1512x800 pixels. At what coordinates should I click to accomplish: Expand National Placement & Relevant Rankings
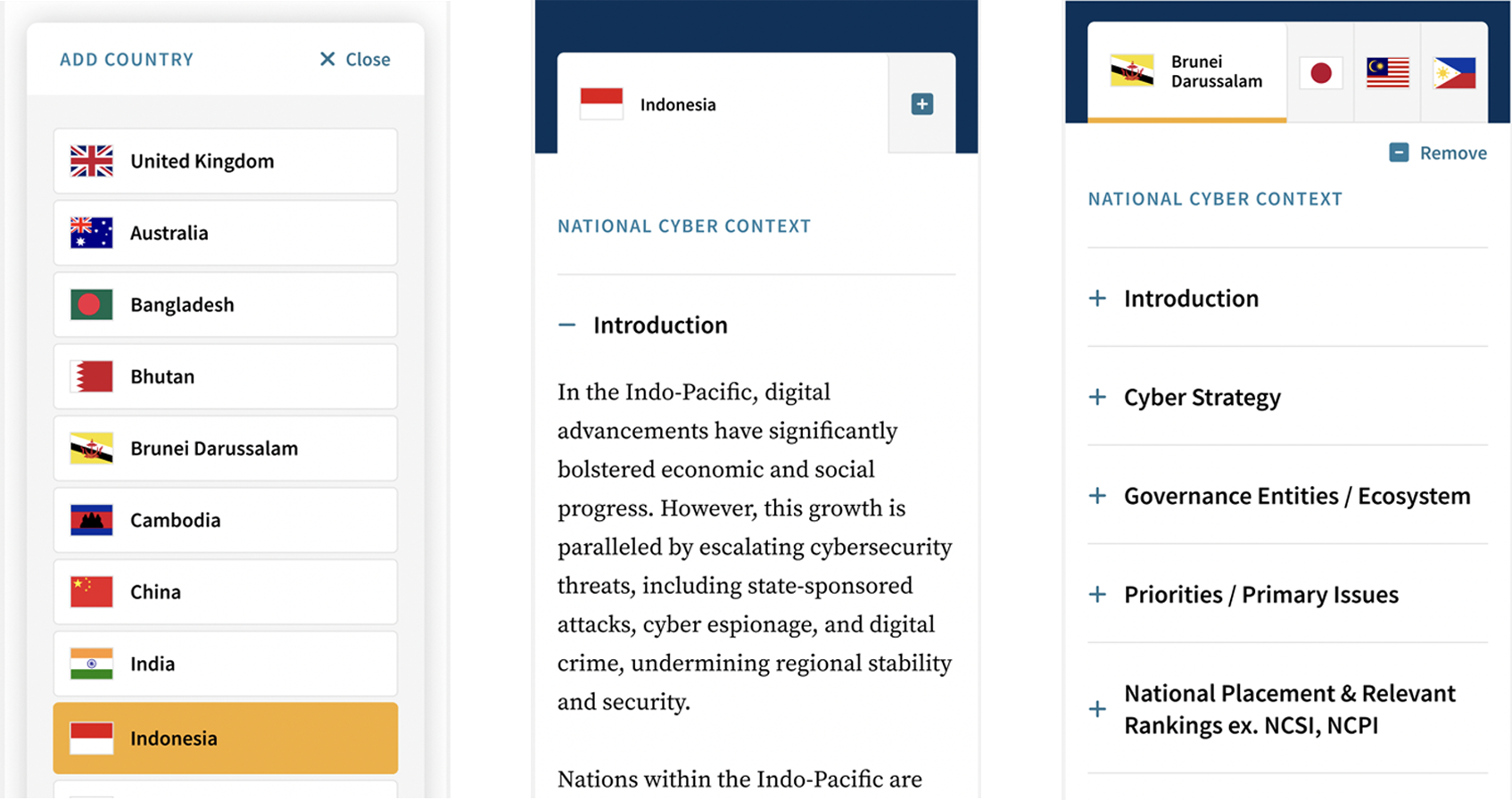point(1096,709)
